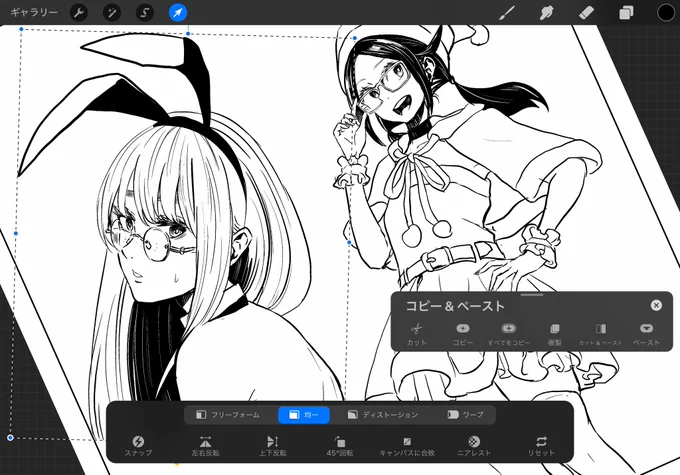This screenshot has width=680, height=475.
Task: Open the ギャラリー gallery view
Action: tap(34, 13)
